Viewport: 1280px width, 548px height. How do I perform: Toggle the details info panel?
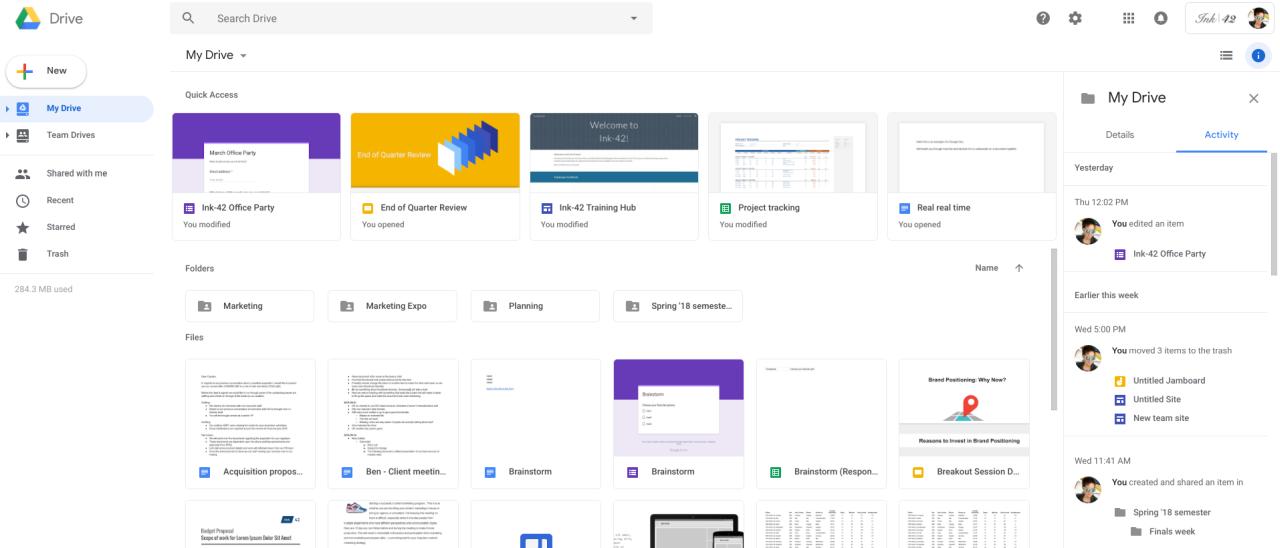(x=1256, y=56)
